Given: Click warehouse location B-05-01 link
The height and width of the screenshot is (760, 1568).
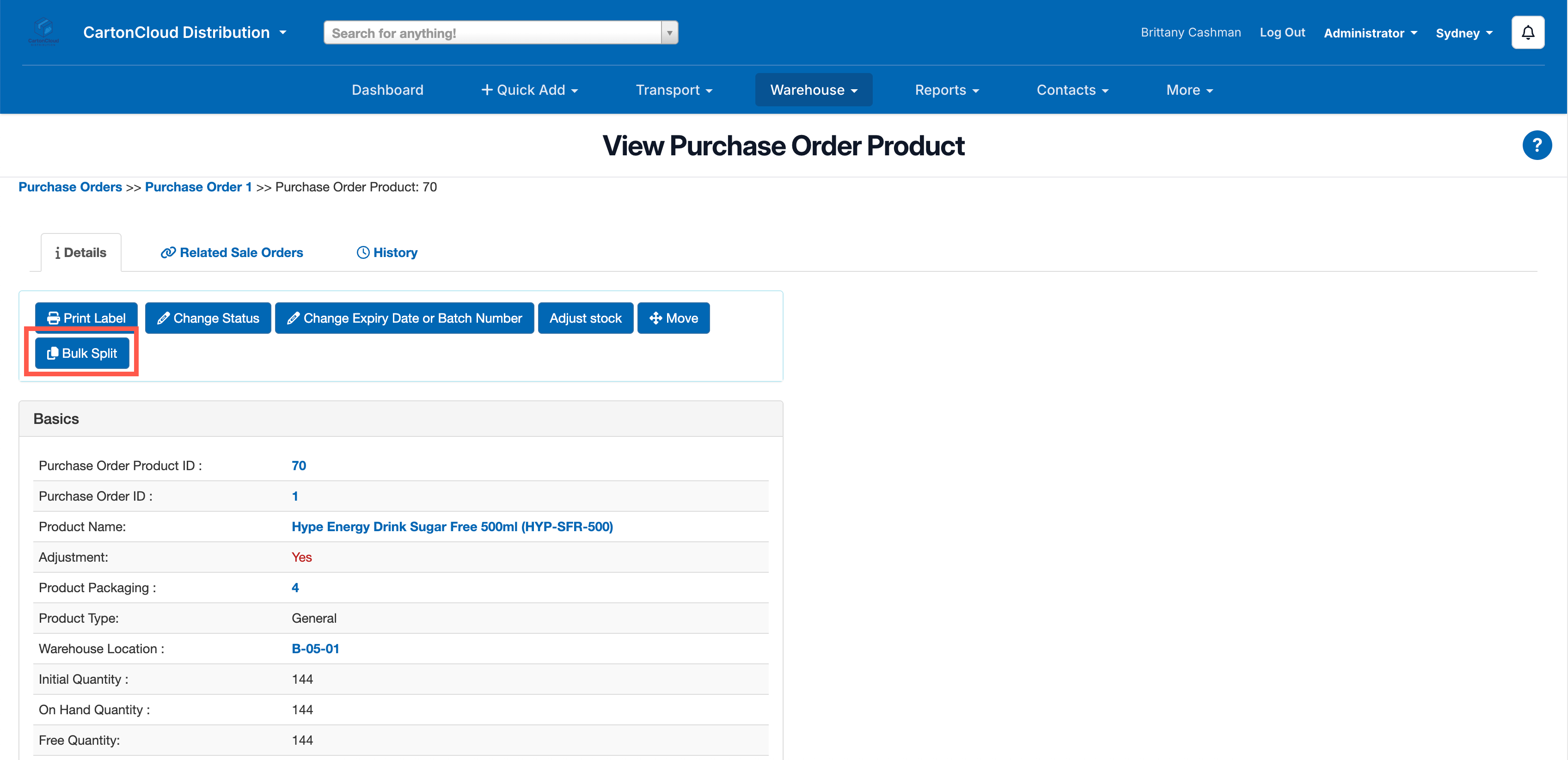Looking at the screenshot, I should point(315,649).
